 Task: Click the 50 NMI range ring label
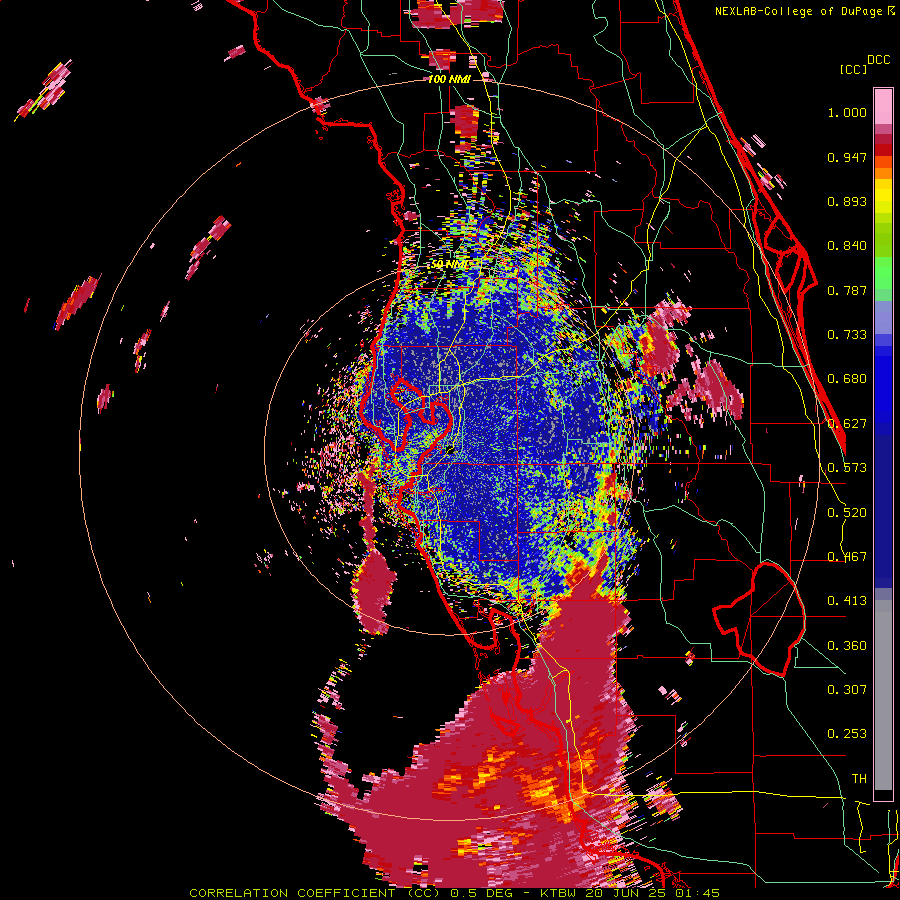[449, 265]
